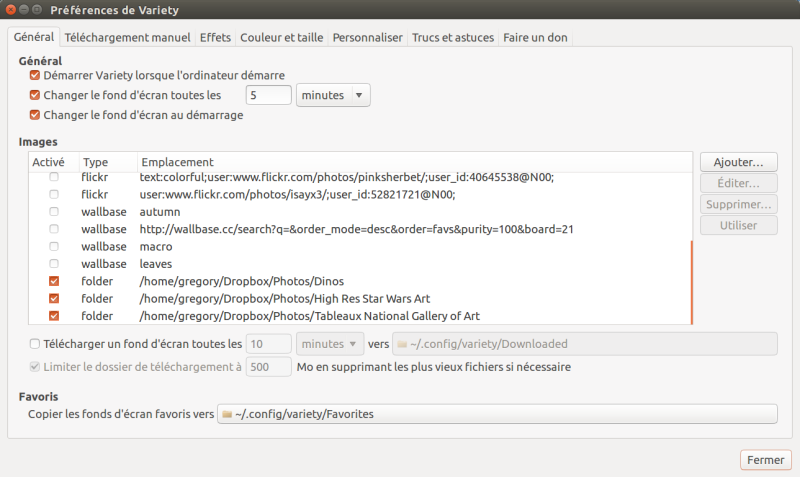800x477 pixels.
Task: Disable the Dinos folder source checkbox
Action: pos(54,281)
